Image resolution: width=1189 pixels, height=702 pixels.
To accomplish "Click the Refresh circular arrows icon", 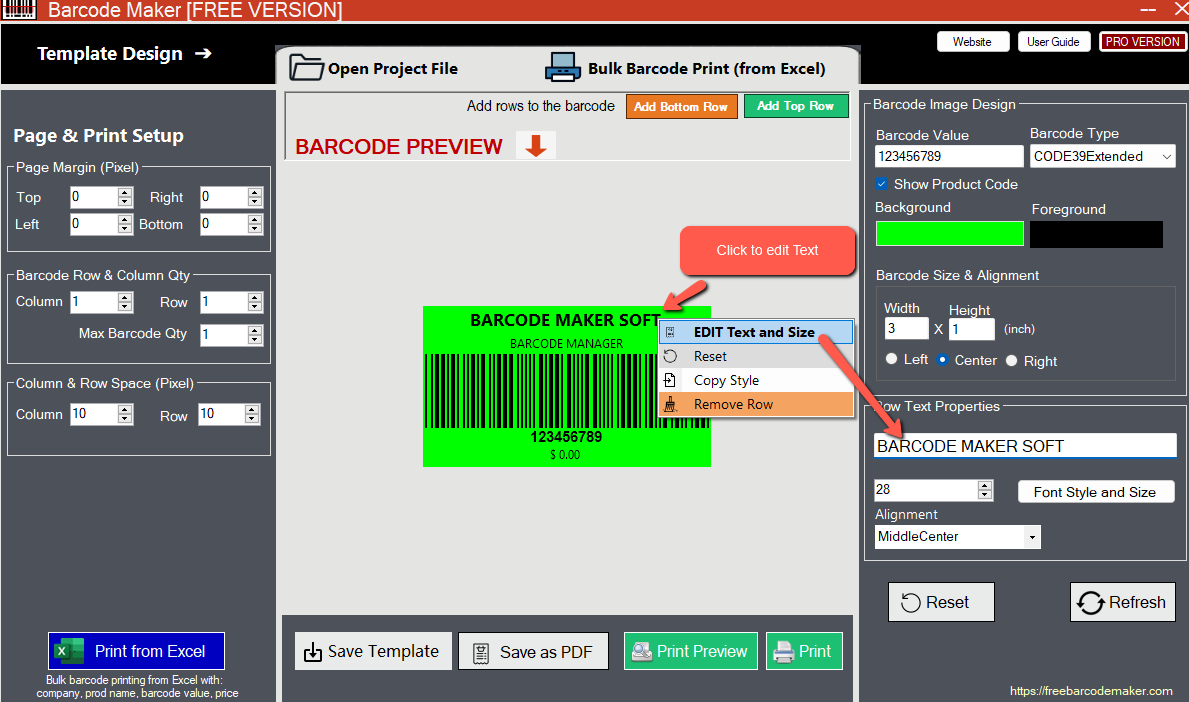I will point(1090,603).
